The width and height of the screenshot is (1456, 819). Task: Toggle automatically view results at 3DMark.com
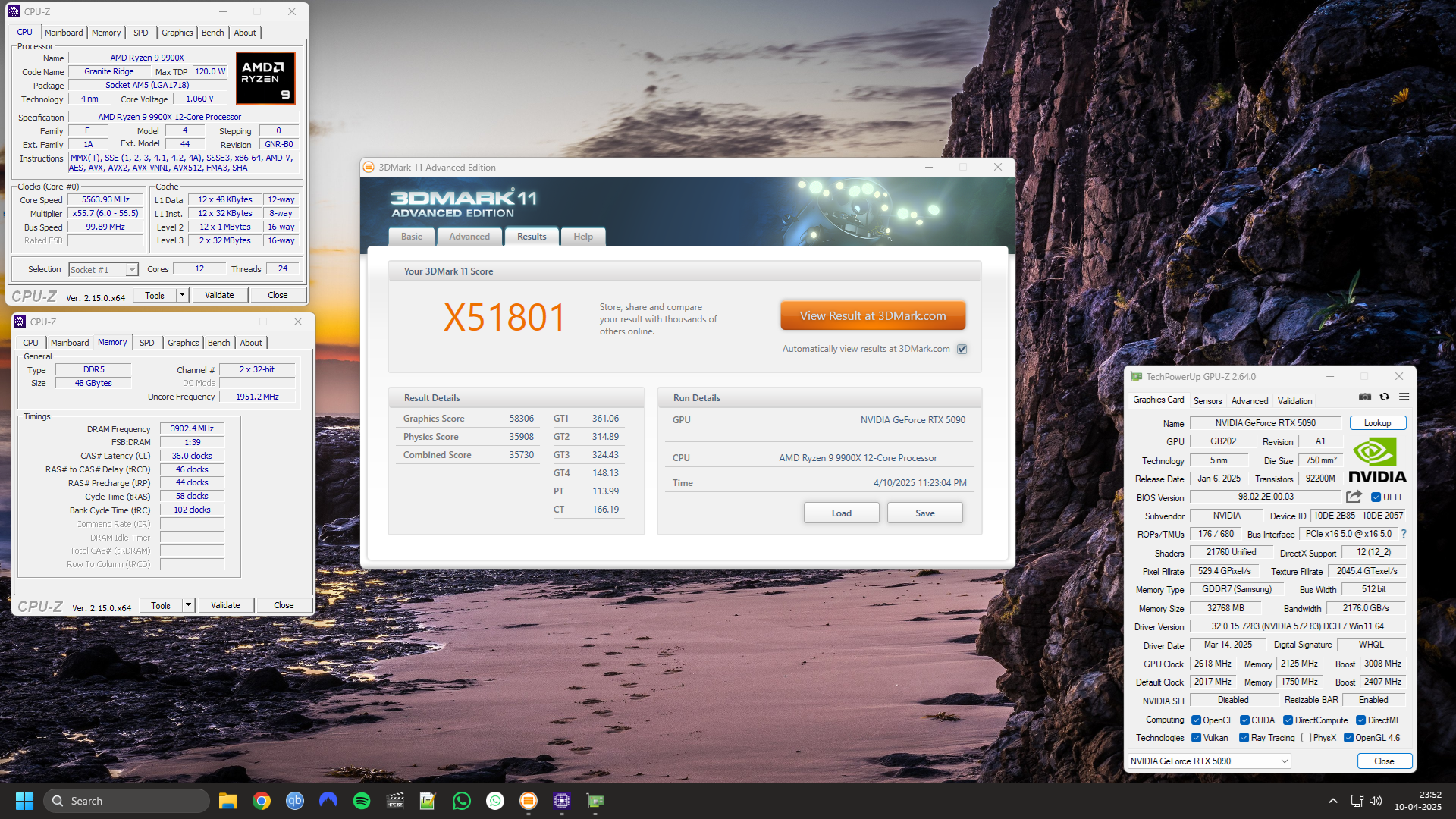click(x=962, y=349)
